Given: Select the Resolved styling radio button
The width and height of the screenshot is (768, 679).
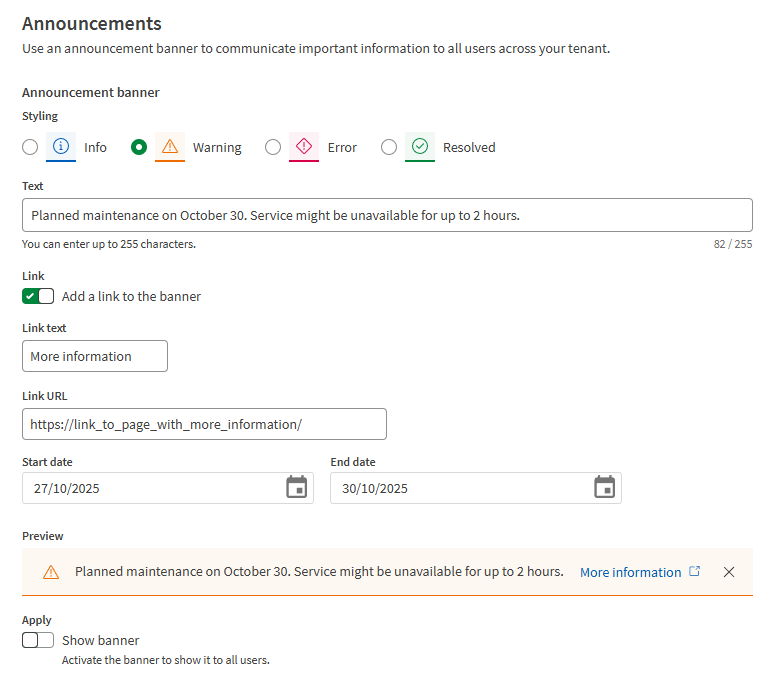Looking at the screenshot, I should pyautogui.click(x=389, y=147).
